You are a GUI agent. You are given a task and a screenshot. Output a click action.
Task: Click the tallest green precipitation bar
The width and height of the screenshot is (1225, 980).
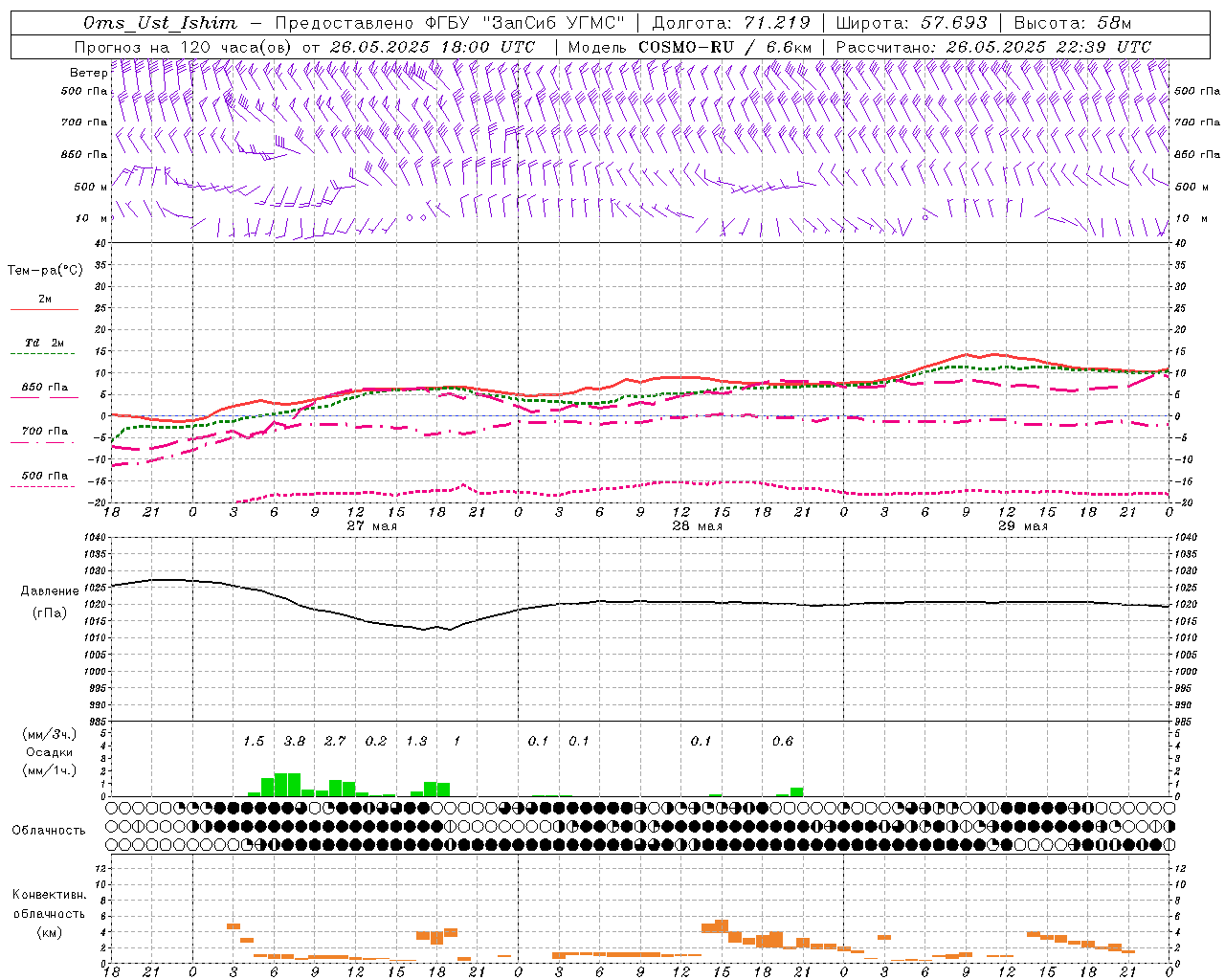[x=287, y=785]
